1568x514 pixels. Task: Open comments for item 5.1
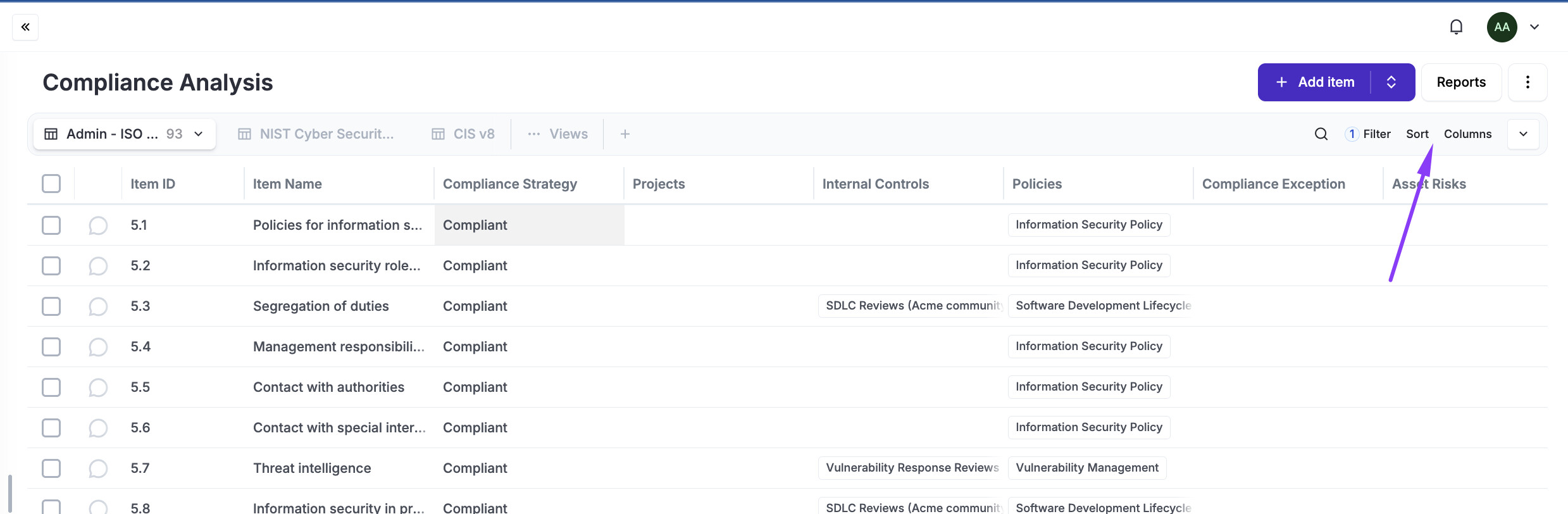pos(98,225)
